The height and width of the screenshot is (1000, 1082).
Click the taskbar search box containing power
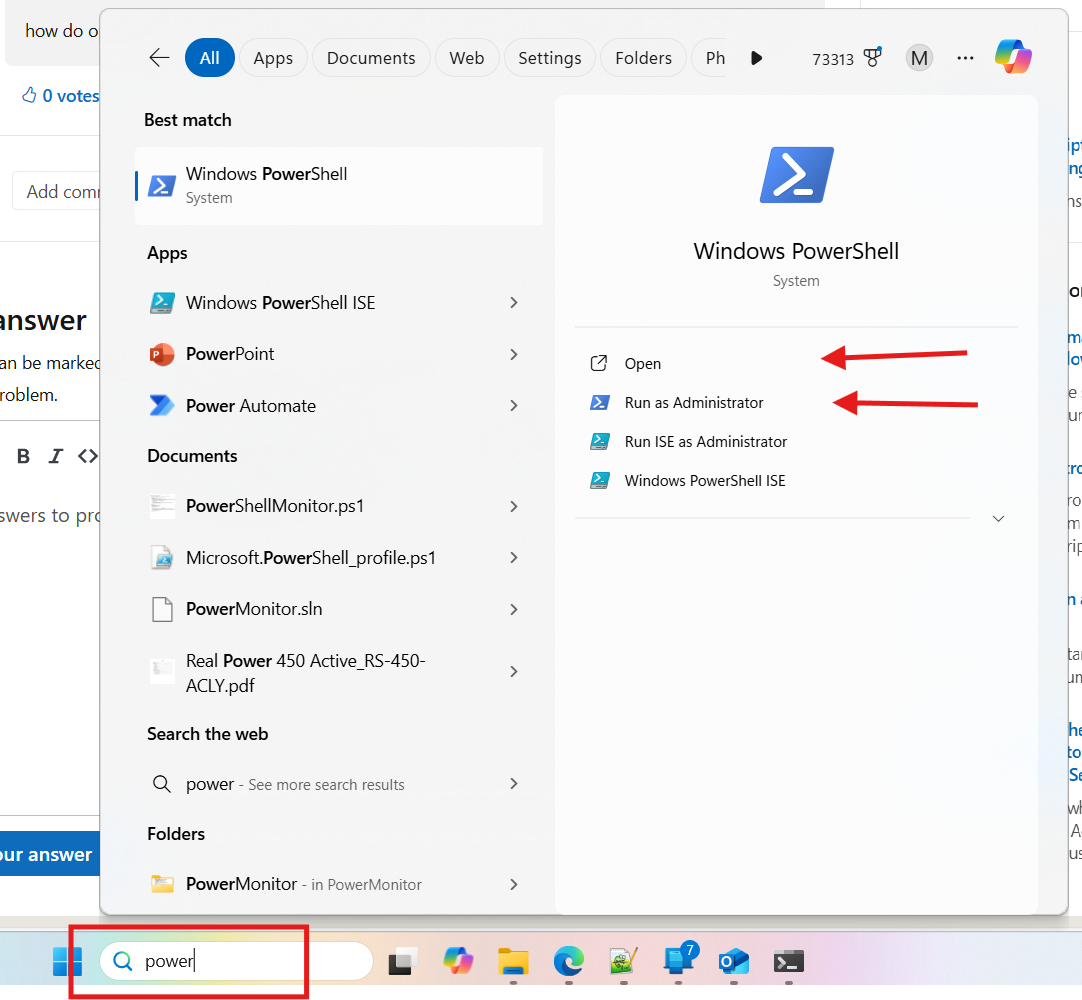[x=236, y=961]
